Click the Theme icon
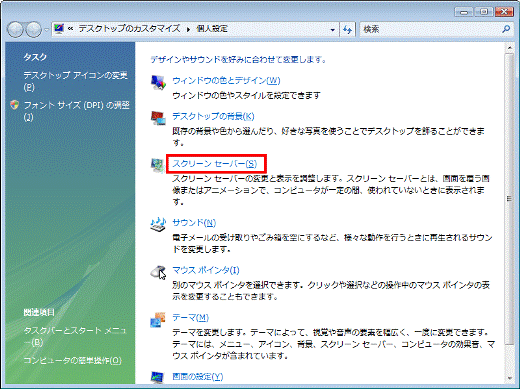This screenshot has height=389, width=520. point(158,320)
